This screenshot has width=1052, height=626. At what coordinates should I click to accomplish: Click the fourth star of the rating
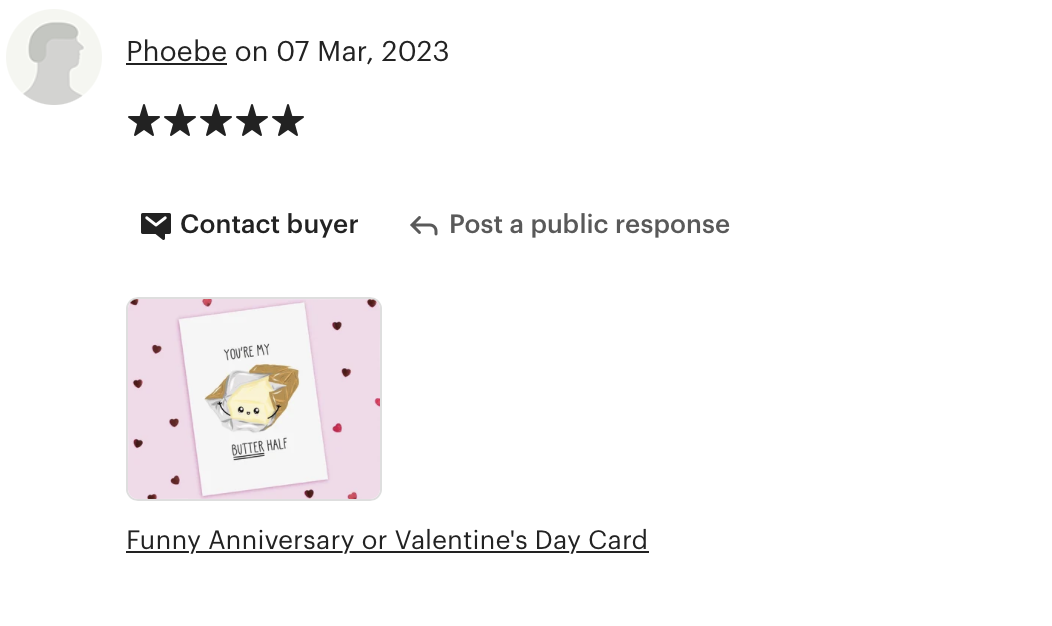pyautogui.click(x=252, y=121)
